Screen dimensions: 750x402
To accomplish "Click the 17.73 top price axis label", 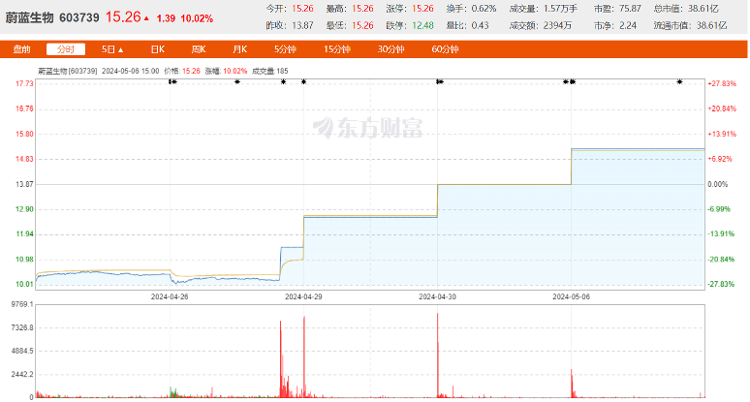I will pos(24,84).
